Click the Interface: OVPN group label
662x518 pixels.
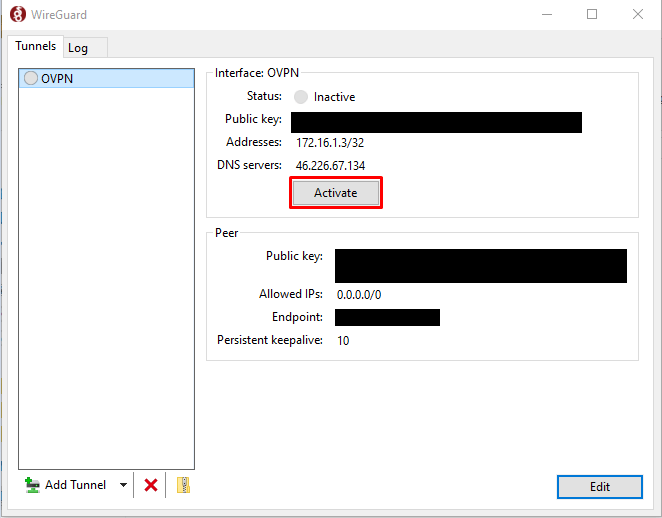[x=257, y=73]
